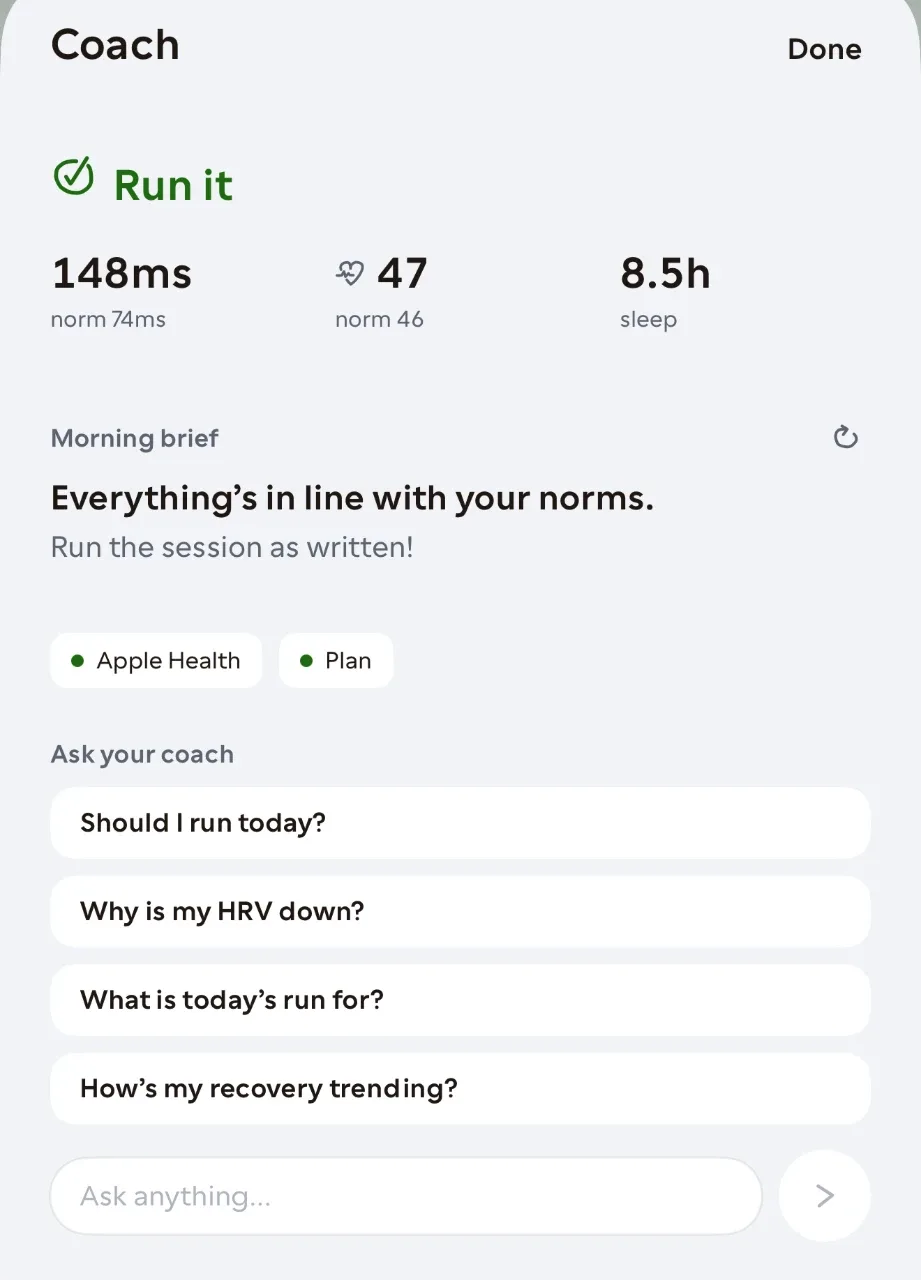This screenshot has width=921, height=1280.
Task: Tap the green dot on Plan chip
Action: coord(307,661)
